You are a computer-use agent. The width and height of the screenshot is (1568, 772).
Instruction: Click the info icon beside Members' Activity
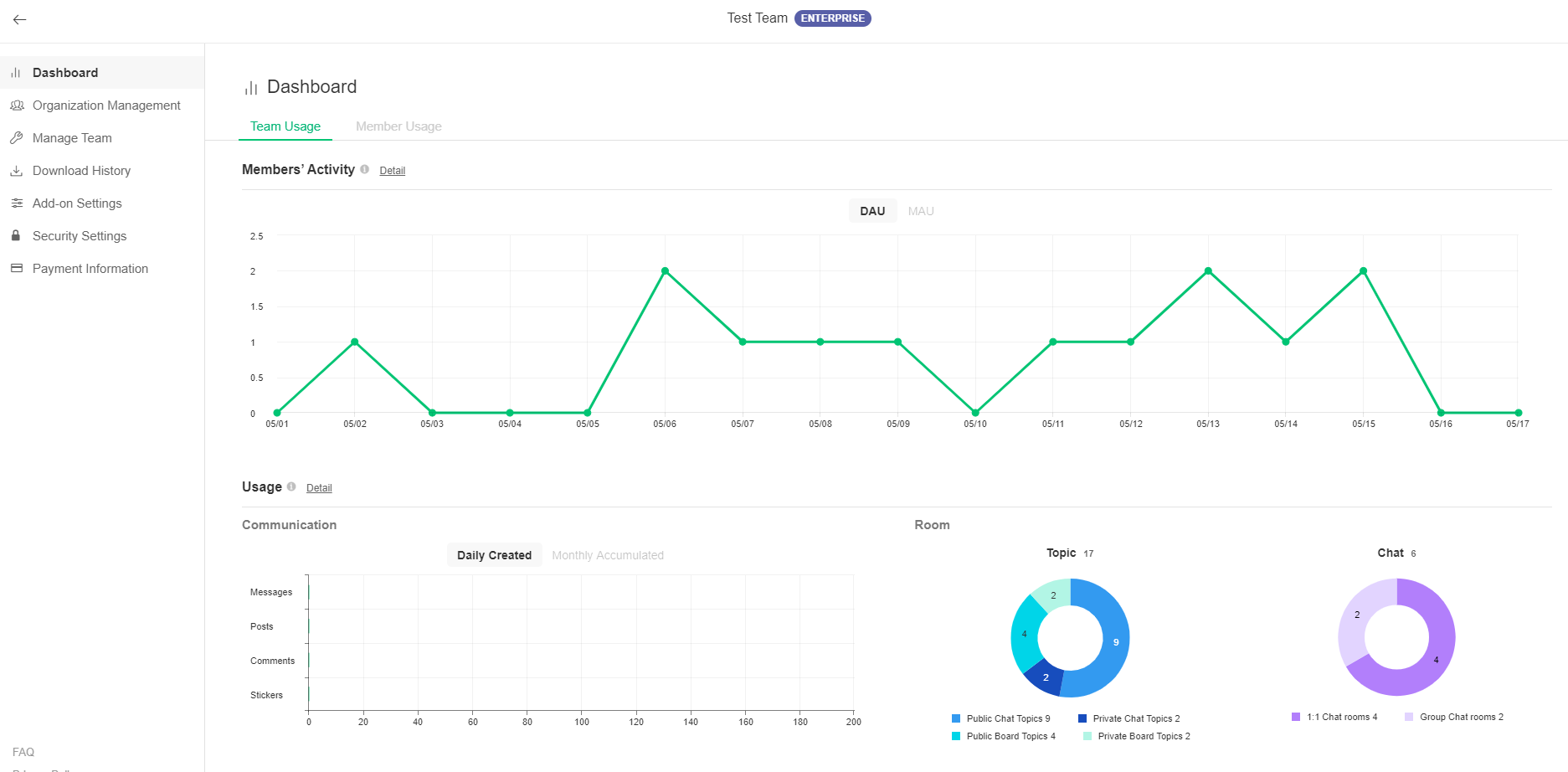click(x=365, y=169)
